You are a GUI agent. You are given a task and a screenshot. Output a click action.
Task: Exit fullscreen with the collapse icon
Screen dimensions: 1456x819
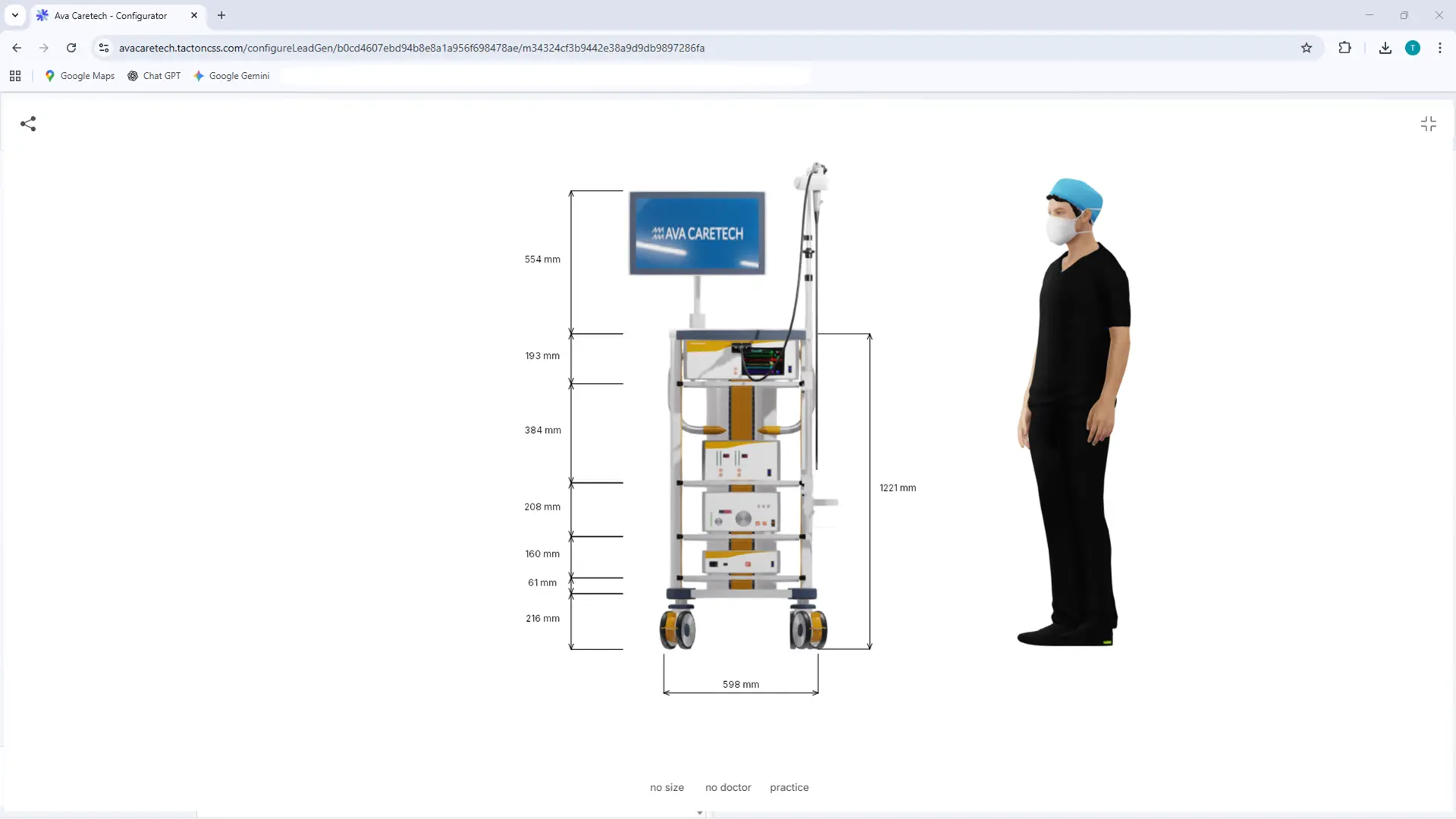pos(1428,124)
